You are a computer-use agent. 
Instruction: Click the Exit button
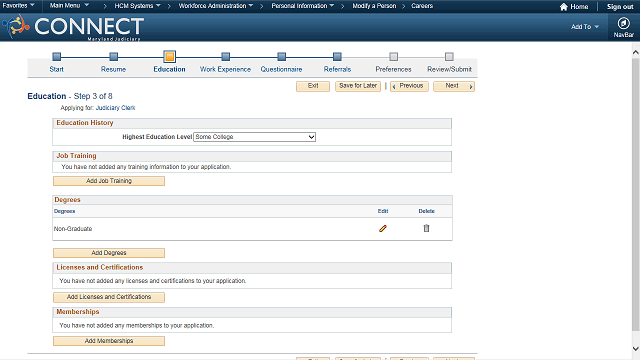coord(313,86)
